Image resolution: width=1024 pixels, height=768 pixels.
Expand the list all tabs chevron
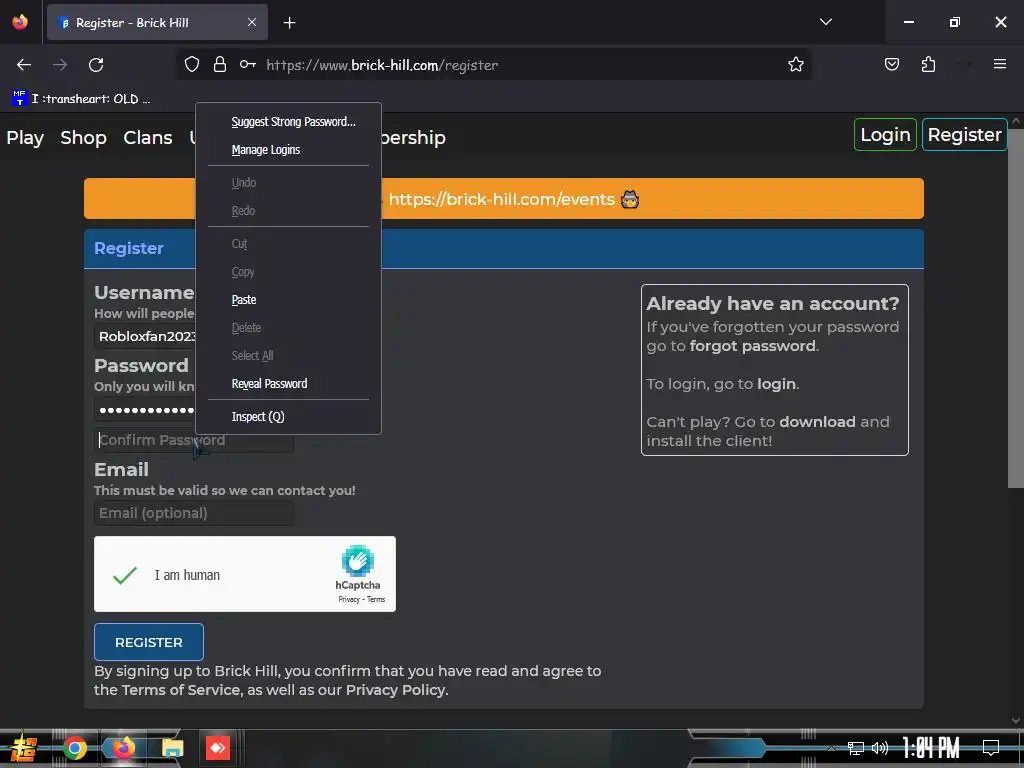825,22
